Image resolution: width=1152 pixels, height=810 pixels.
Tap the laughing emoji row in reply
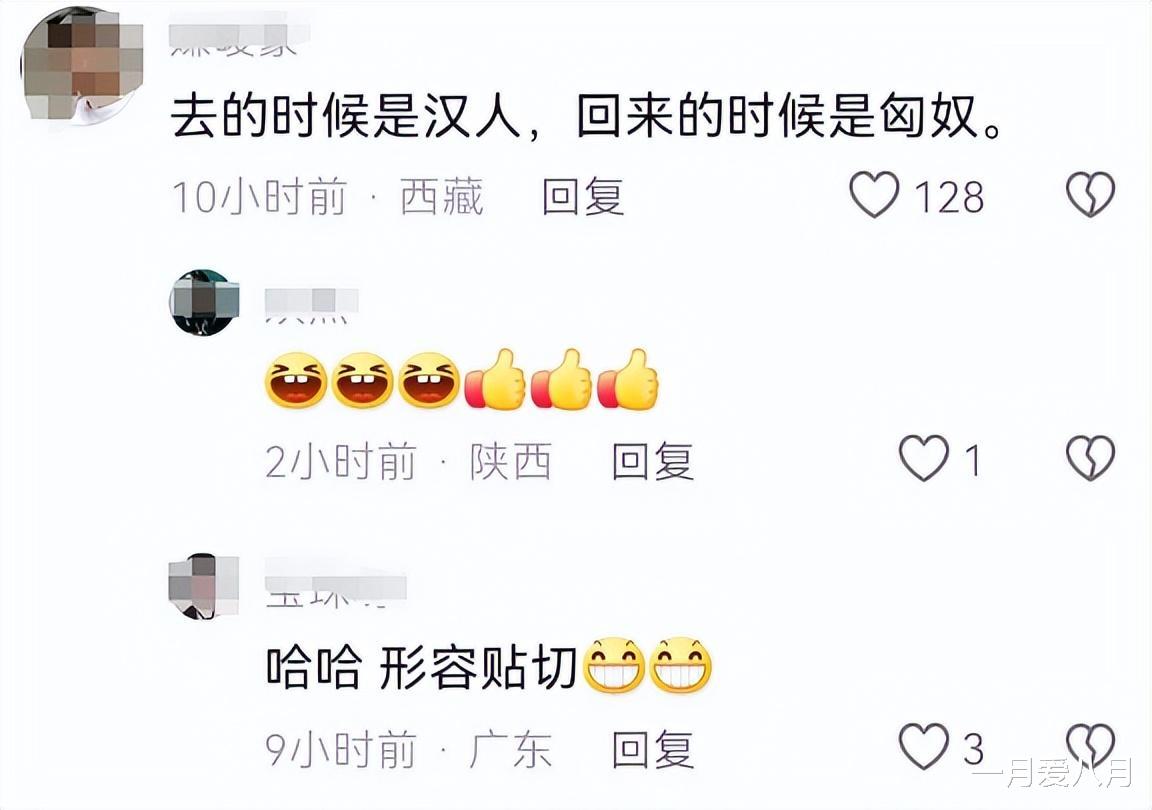coord(461,380)
